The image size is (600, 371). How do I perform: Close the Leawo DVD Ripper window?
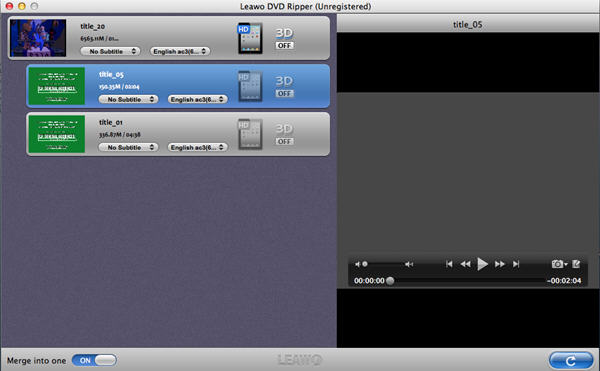9,6
